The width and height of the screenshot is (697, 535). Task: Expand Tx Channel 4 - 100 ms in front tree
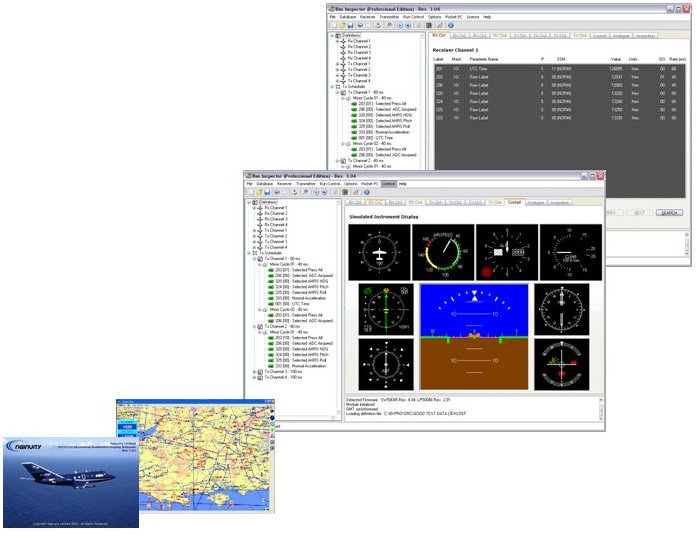coord(254,378)
